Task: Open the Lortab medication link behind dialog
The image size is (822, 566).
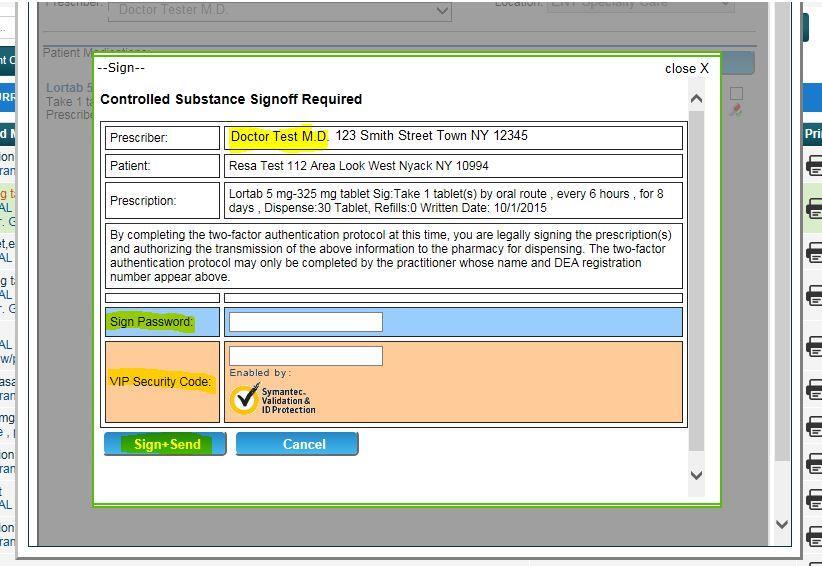Action: pos(70,88)
